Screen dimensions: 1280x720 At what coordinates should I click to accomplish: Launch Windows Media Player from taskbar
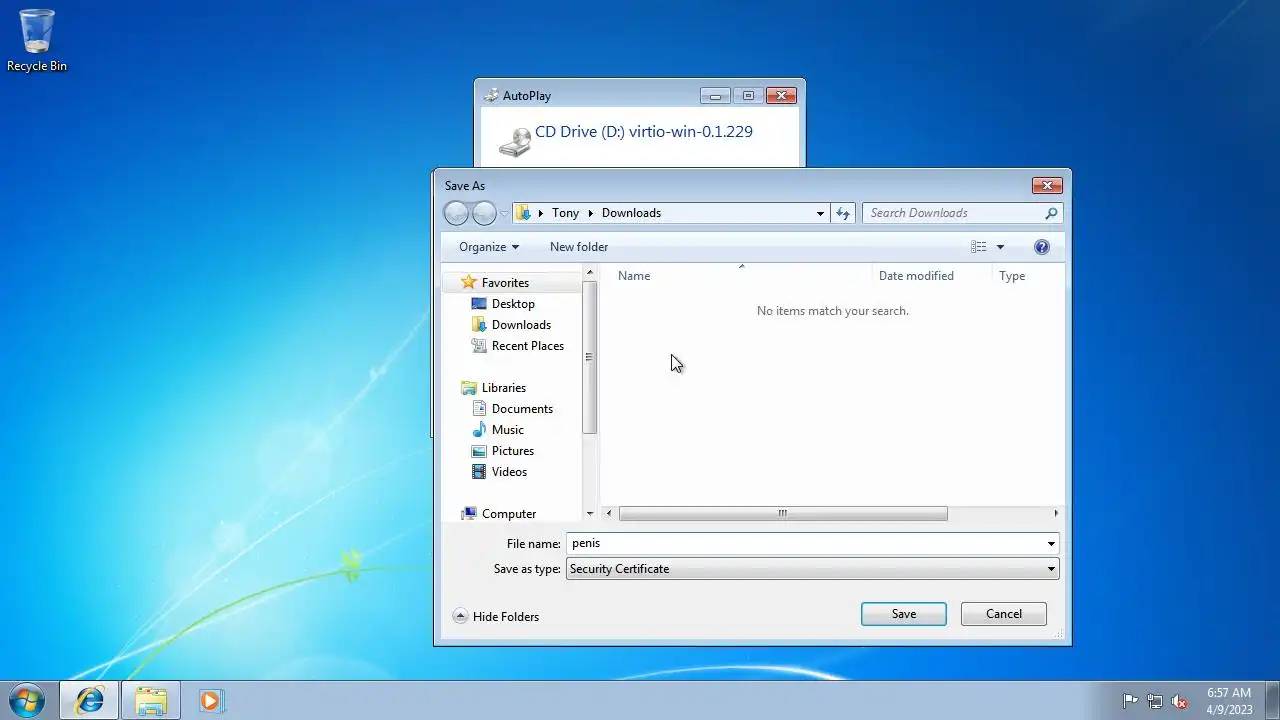210,700
